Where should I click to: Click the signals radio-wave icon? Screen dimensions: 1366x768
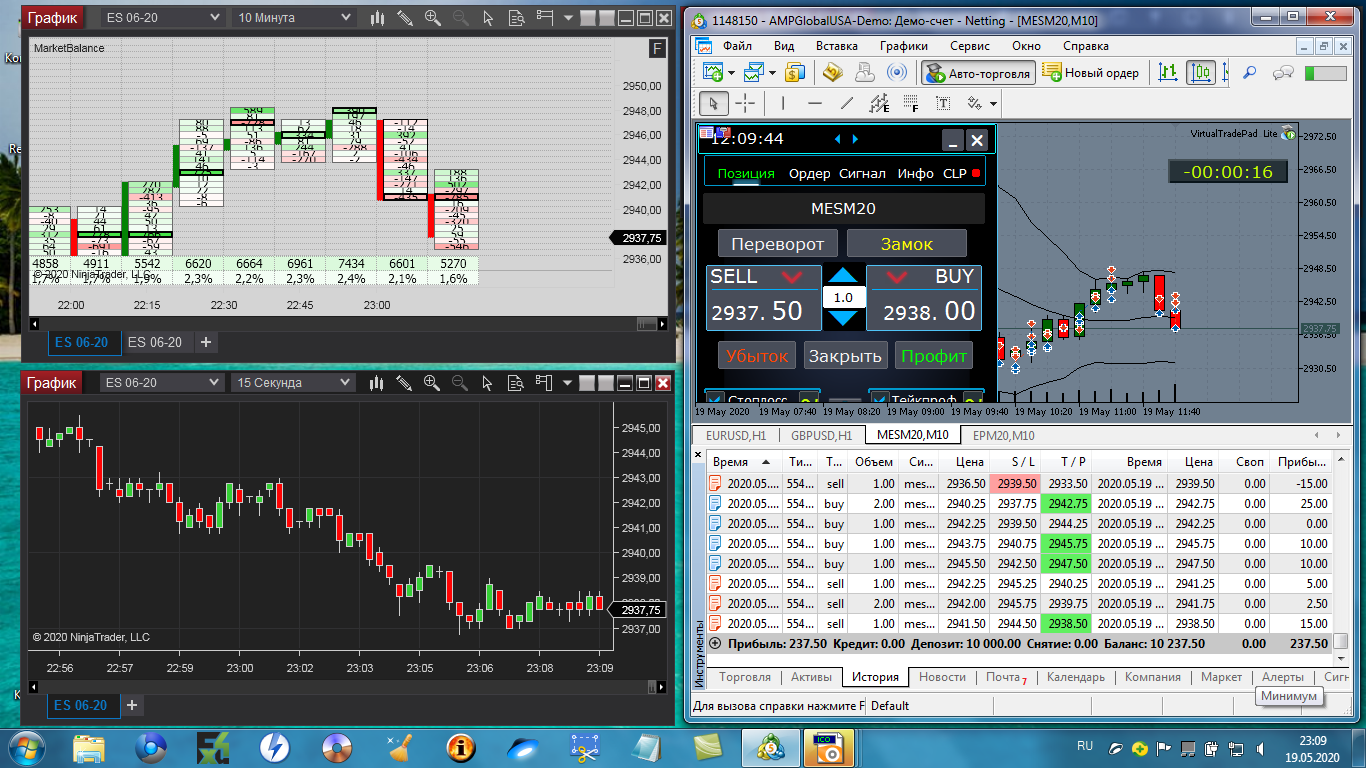(x=897, y=72)
